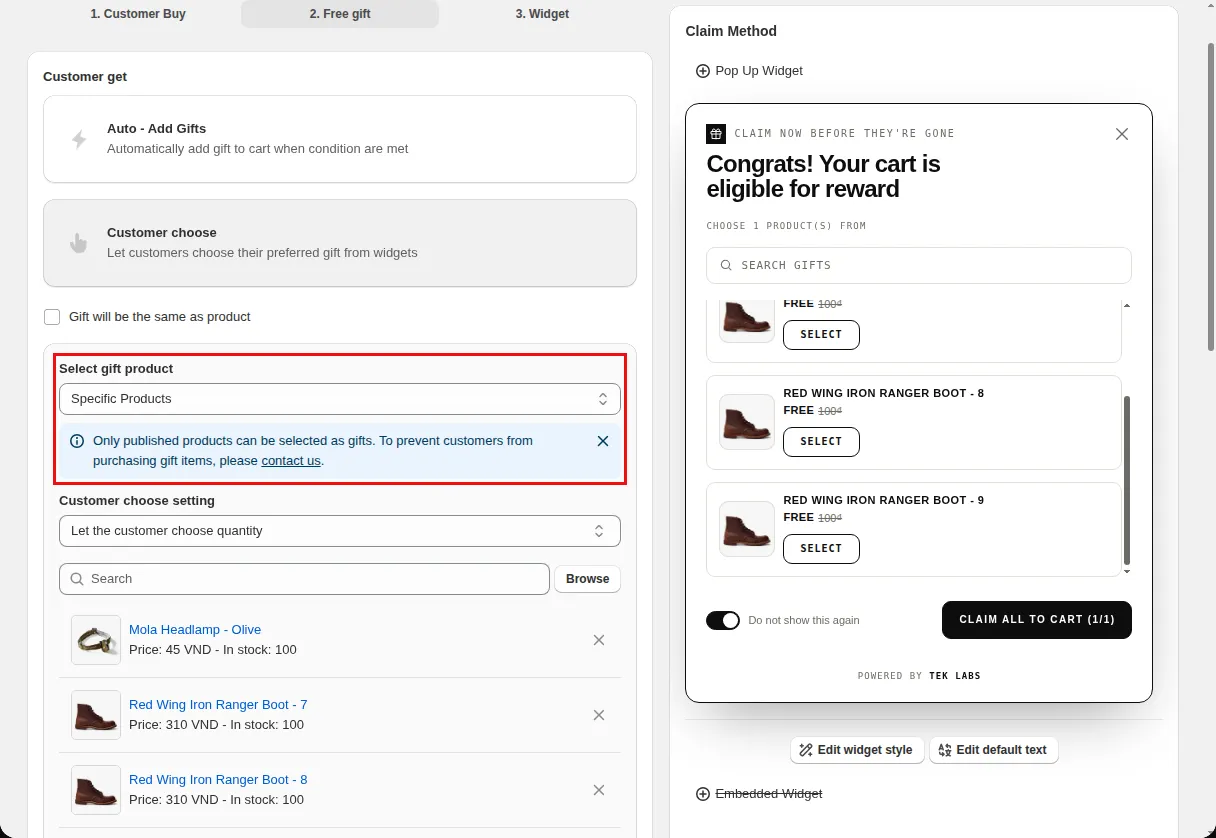Screen dimensions: 1216x838
Task: Click the gift box icon in popup header
Action: click(716, 134)
